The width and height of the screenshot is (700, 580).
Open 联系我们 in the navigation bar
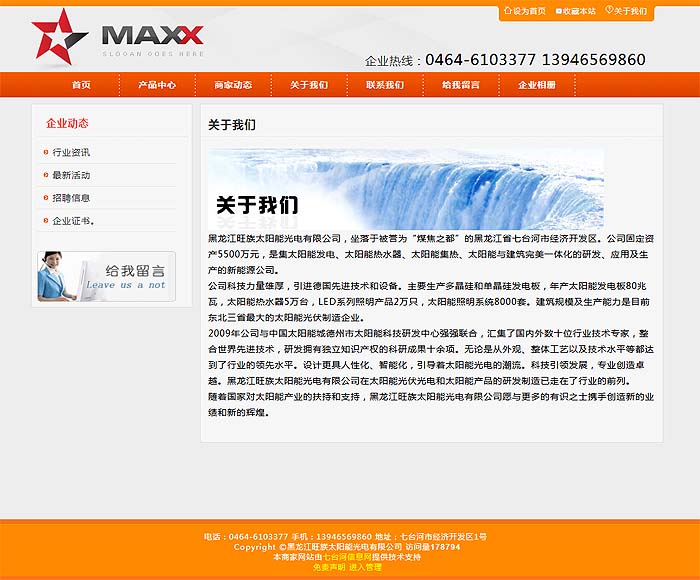coord(385,85)
